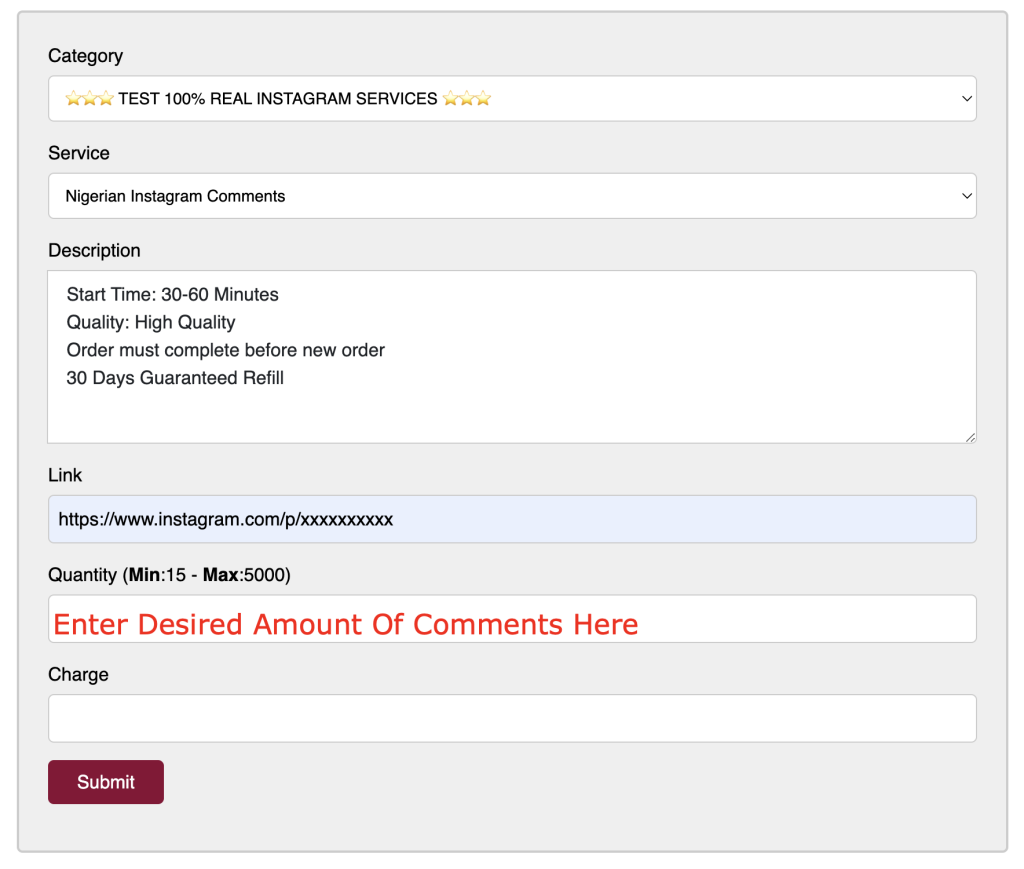Click the Description textarea resize handle
This screenshot has width=1024, height=869.
(x=970, y=437)
